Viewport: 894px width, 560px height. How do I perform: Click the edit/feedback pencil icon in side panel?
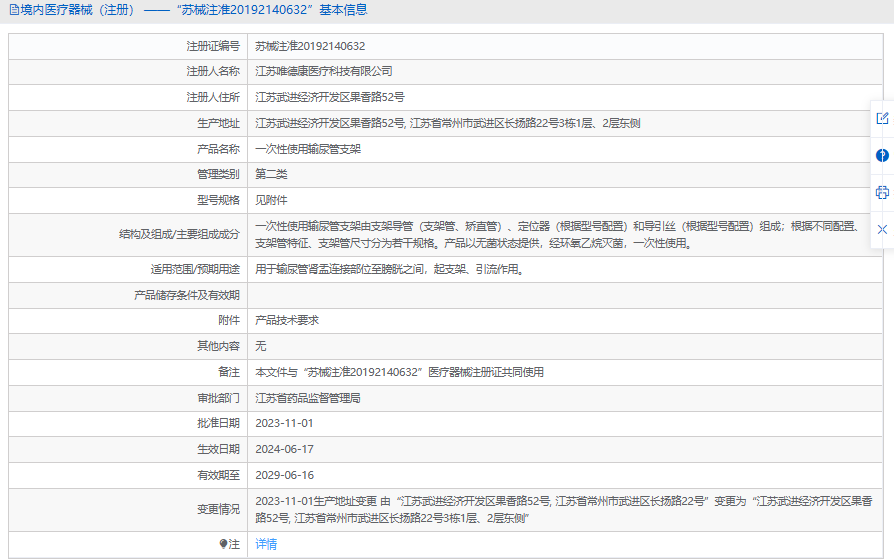click(x=882, y=119)
